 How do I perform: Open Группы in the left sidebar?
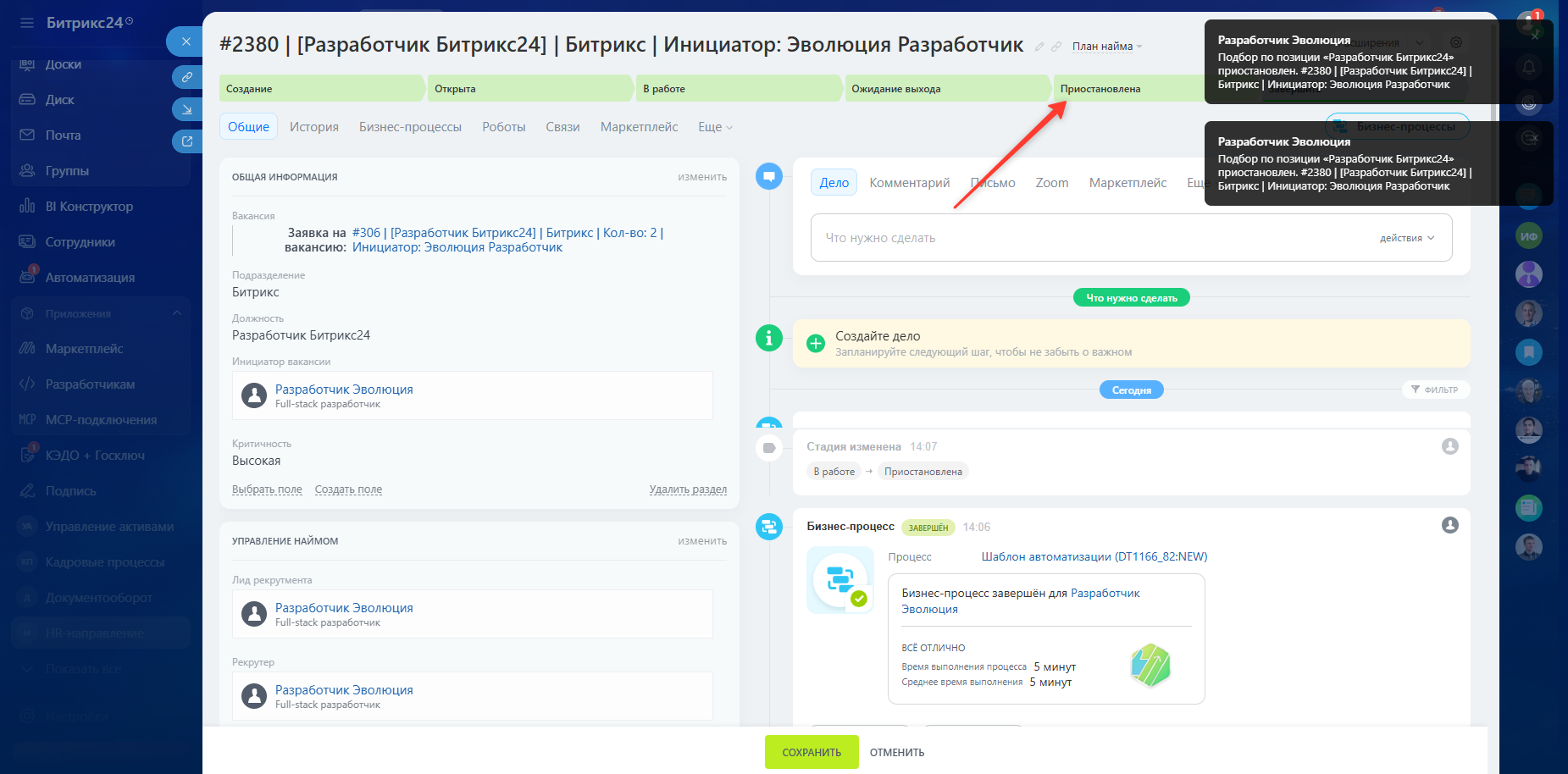[x=67, y=171]
